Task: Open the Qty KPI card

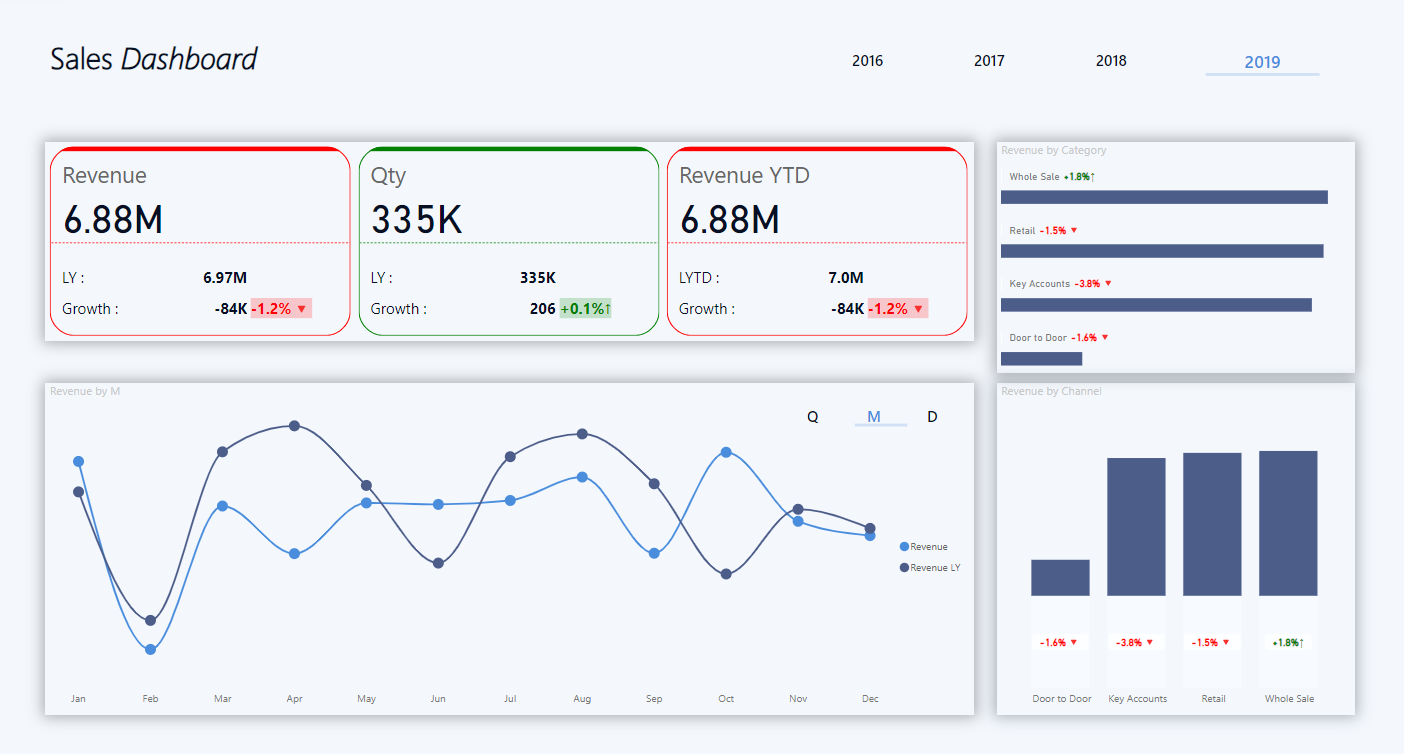Action: (x=508, y=241)
